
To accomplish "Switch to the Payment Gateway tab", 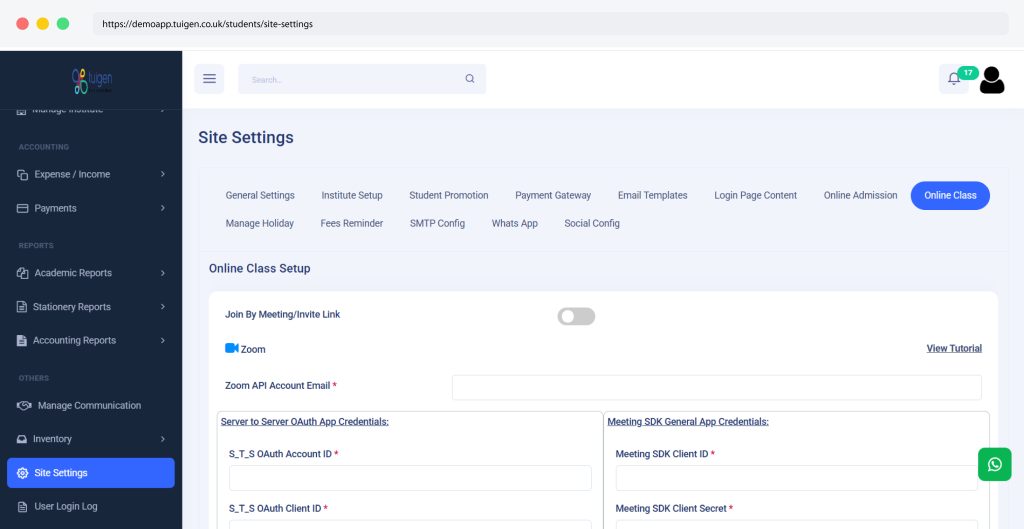I will (553, 195).
